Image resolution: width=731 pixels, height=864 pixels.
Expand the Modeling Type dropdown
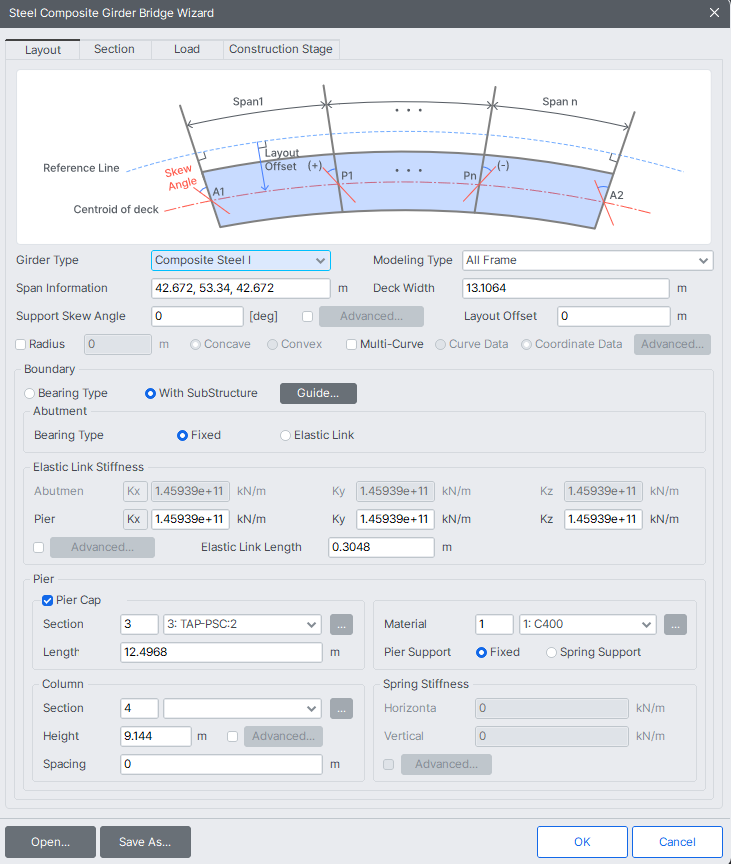587,260
